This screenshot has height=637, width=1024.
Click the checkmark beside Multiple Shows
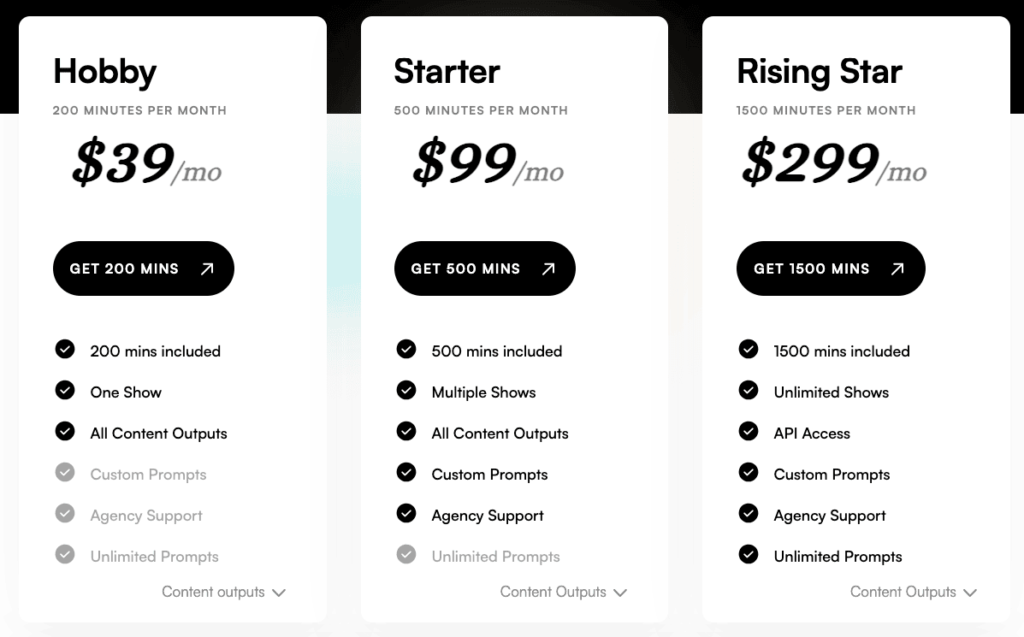point(406,390)
